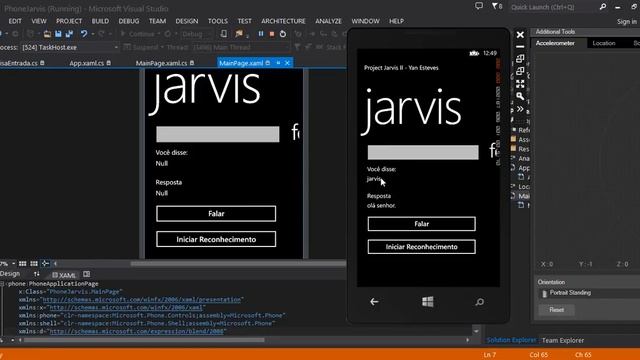This screenshot has width=640, height=360.
Task: Open the BUILD menu
Action: point(100,21)
